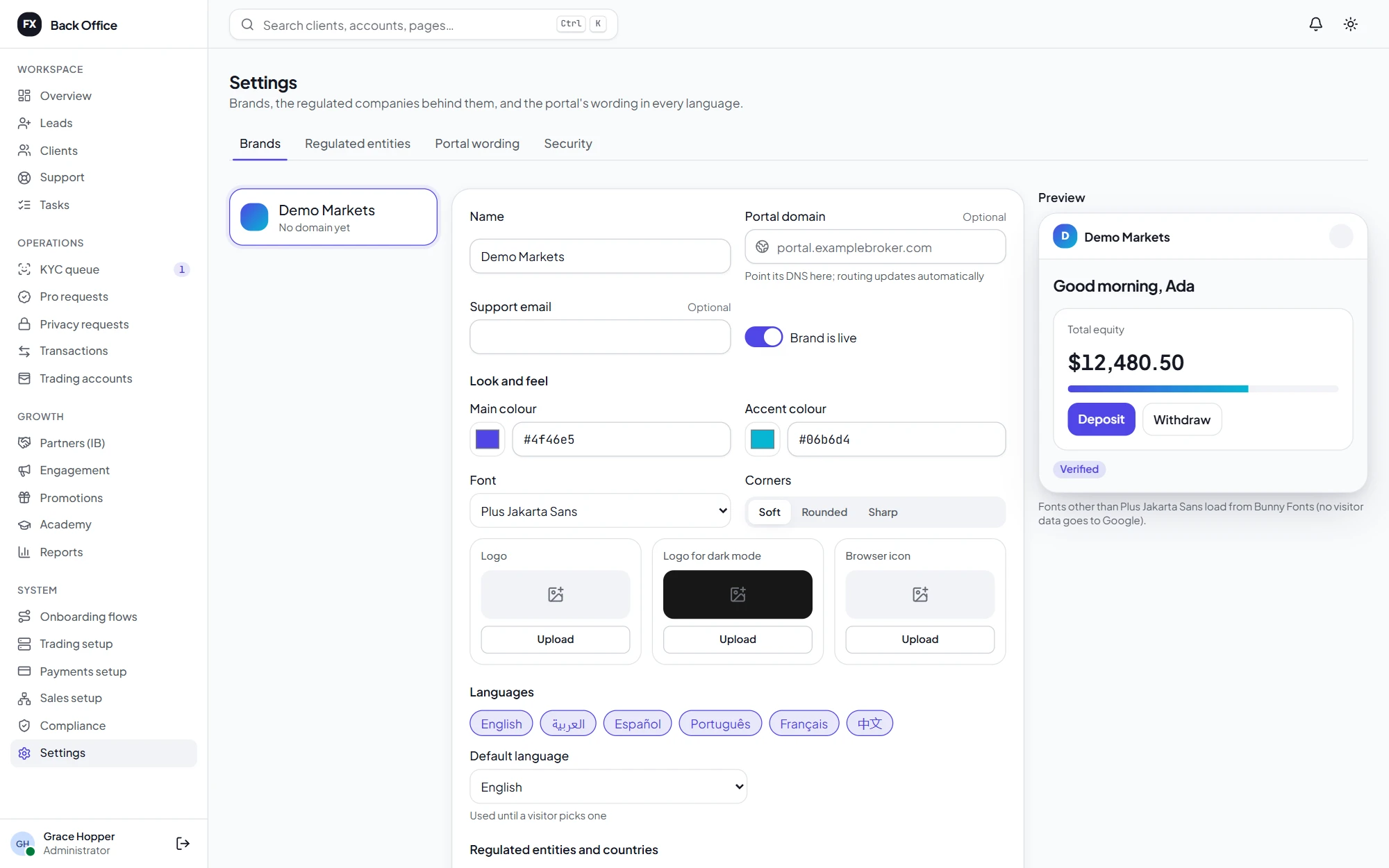The width and height of the screenshot is (1389, 868).
Task: Toggle light/dark theme sun icon
Action: tap(1350, 24)
